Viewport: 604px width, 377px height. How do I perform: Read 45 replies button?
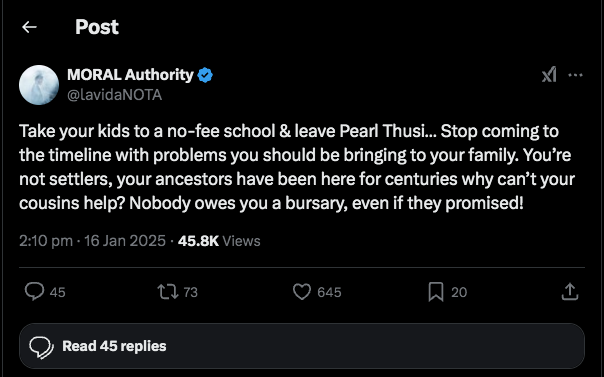(302, 346)
